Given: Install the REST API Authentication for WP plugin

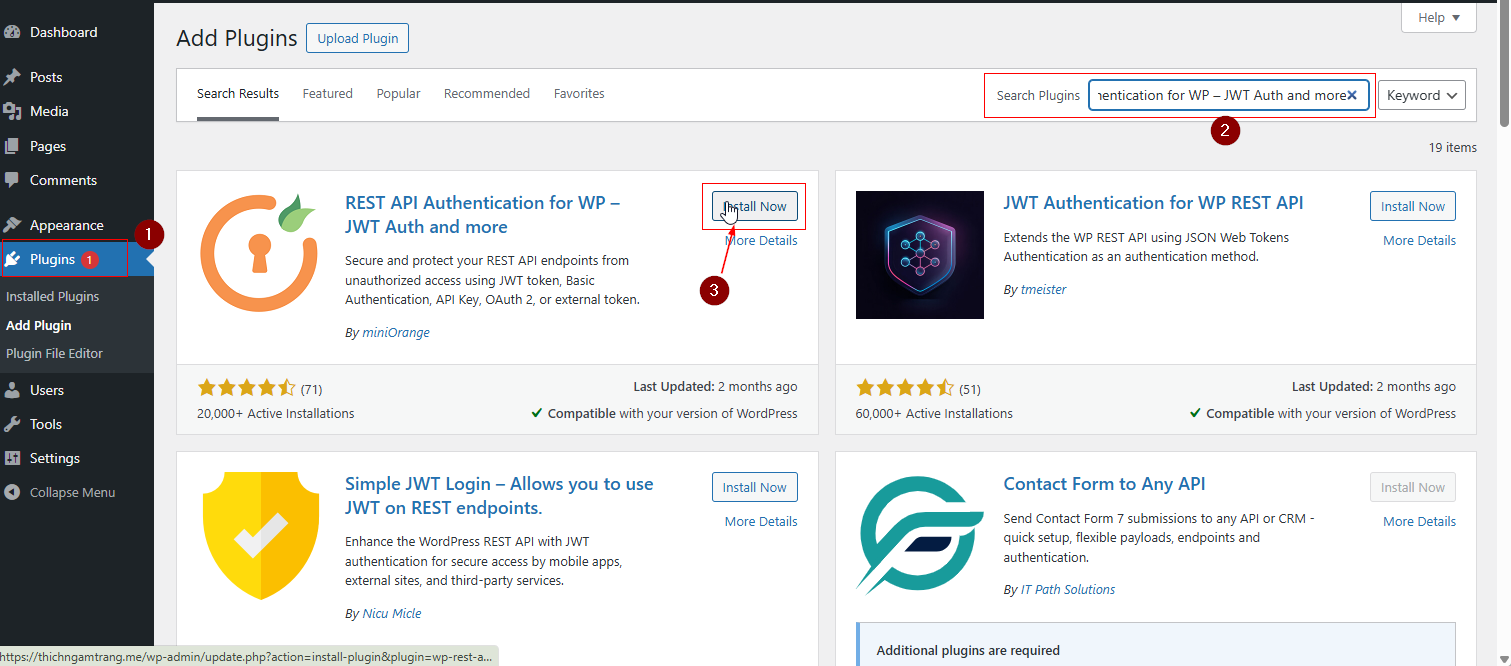Looking at the screenshot, I should tap(754, 206).
